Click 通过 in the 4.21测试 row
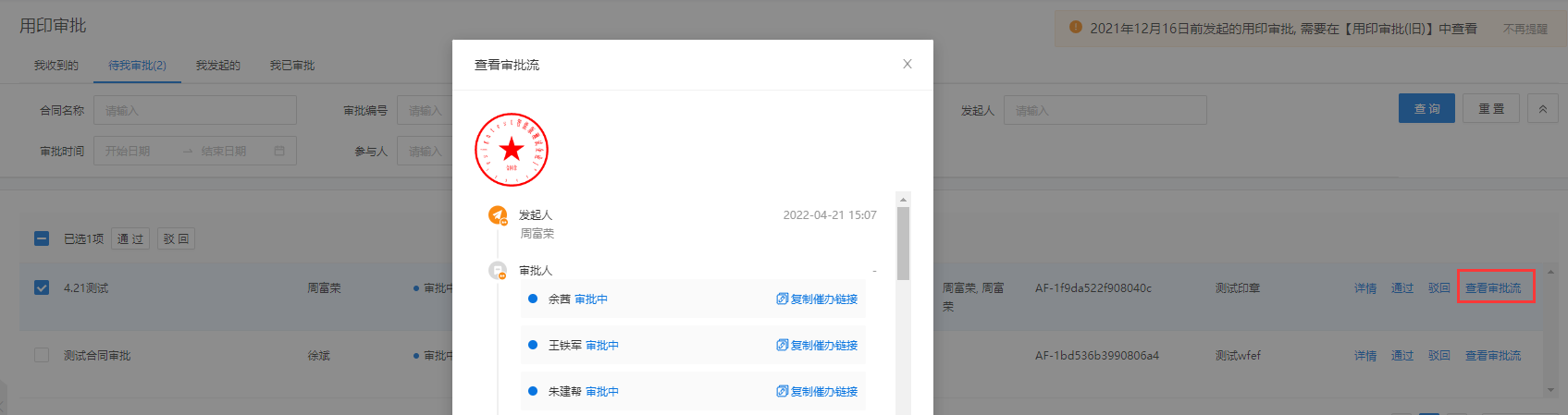The height and width of the screenshot is (415, 1568). [1402, 288]
